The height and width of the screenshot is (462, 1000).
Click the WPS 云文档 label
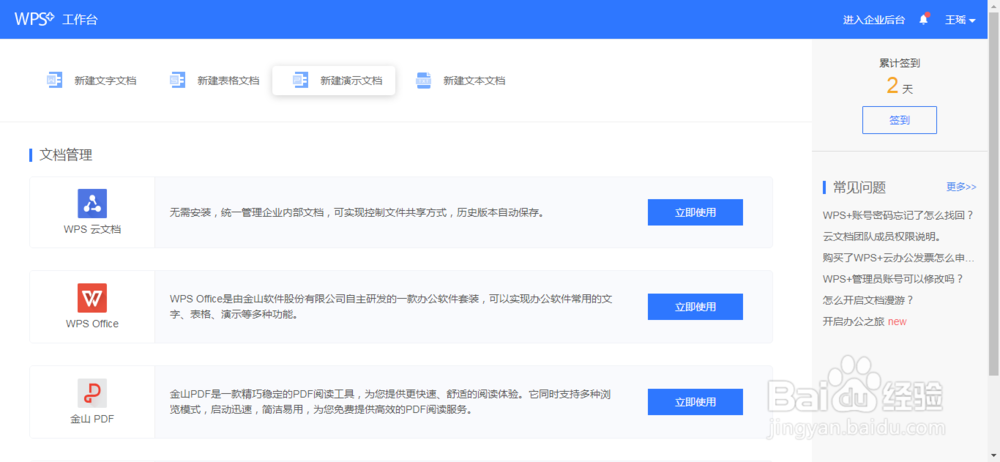pyautogui.click(x=92, y=230)
